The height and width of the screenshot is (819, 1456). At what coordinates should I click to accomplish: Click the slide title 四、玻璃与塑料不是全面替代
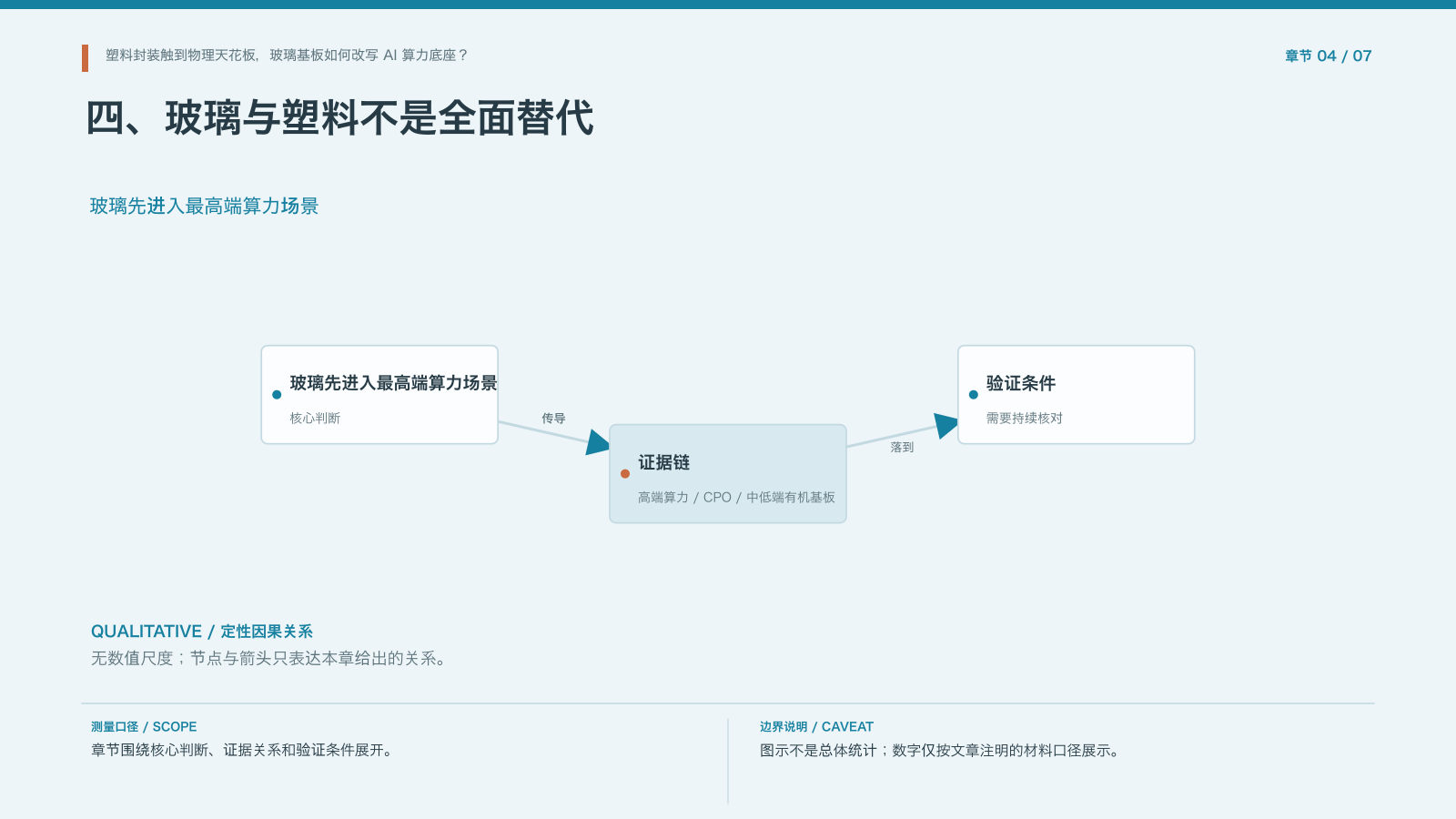pyautogui.click(x=339, y=118)
